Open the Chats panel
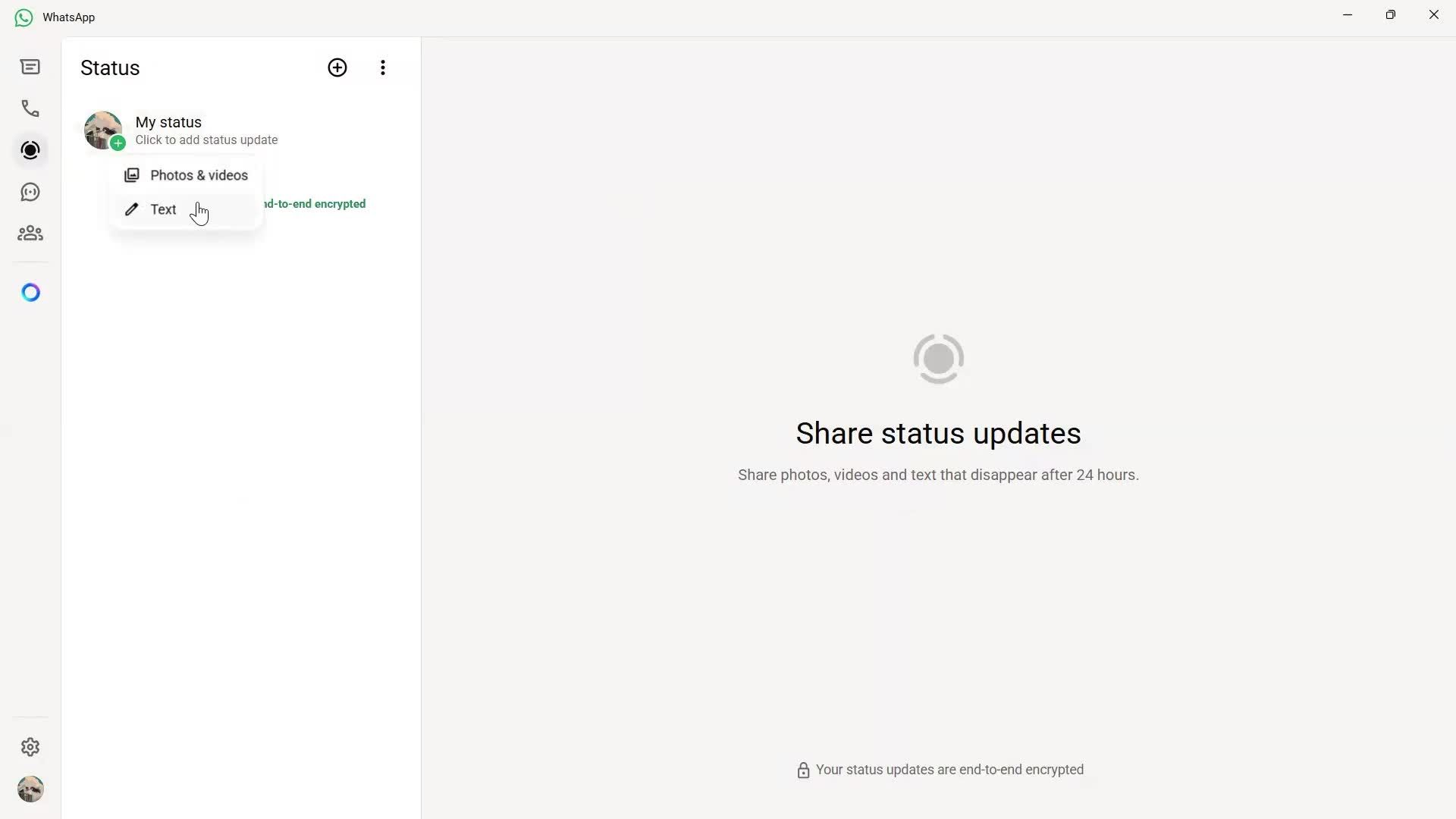This screenshot has width=1456, height=819. coord(30,67)
